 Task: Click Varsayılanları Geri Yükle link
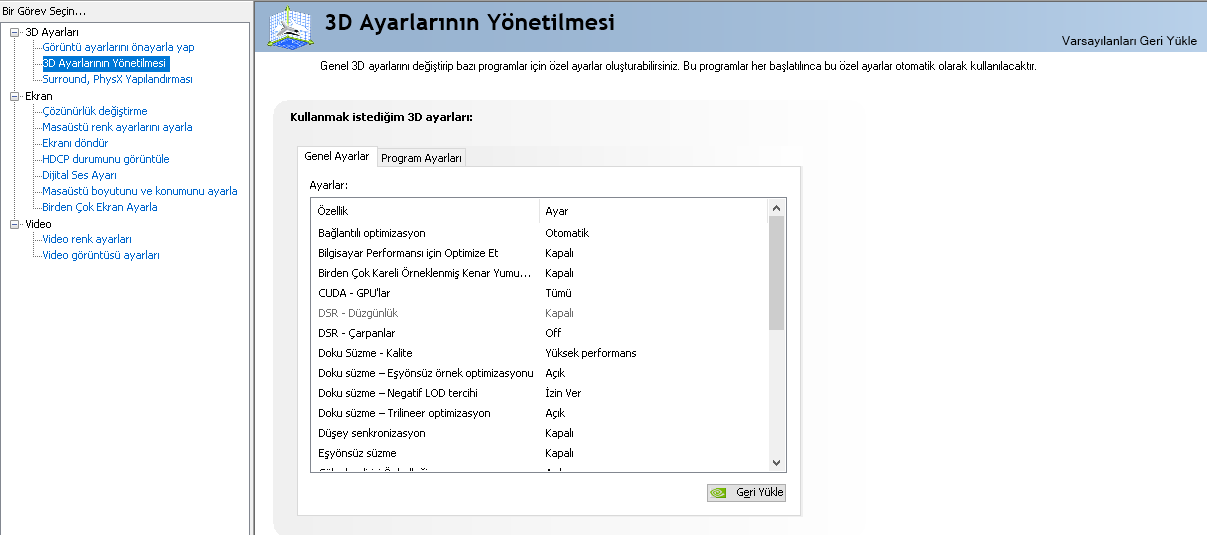(1127, 41)
